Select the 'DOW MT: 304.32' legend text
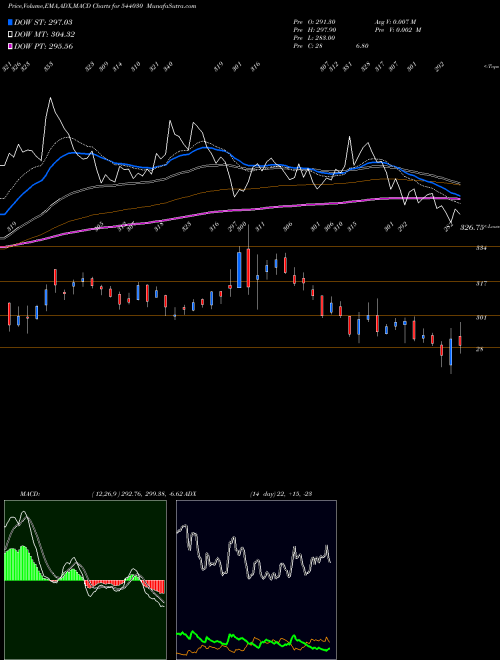 tap(45, 34)
